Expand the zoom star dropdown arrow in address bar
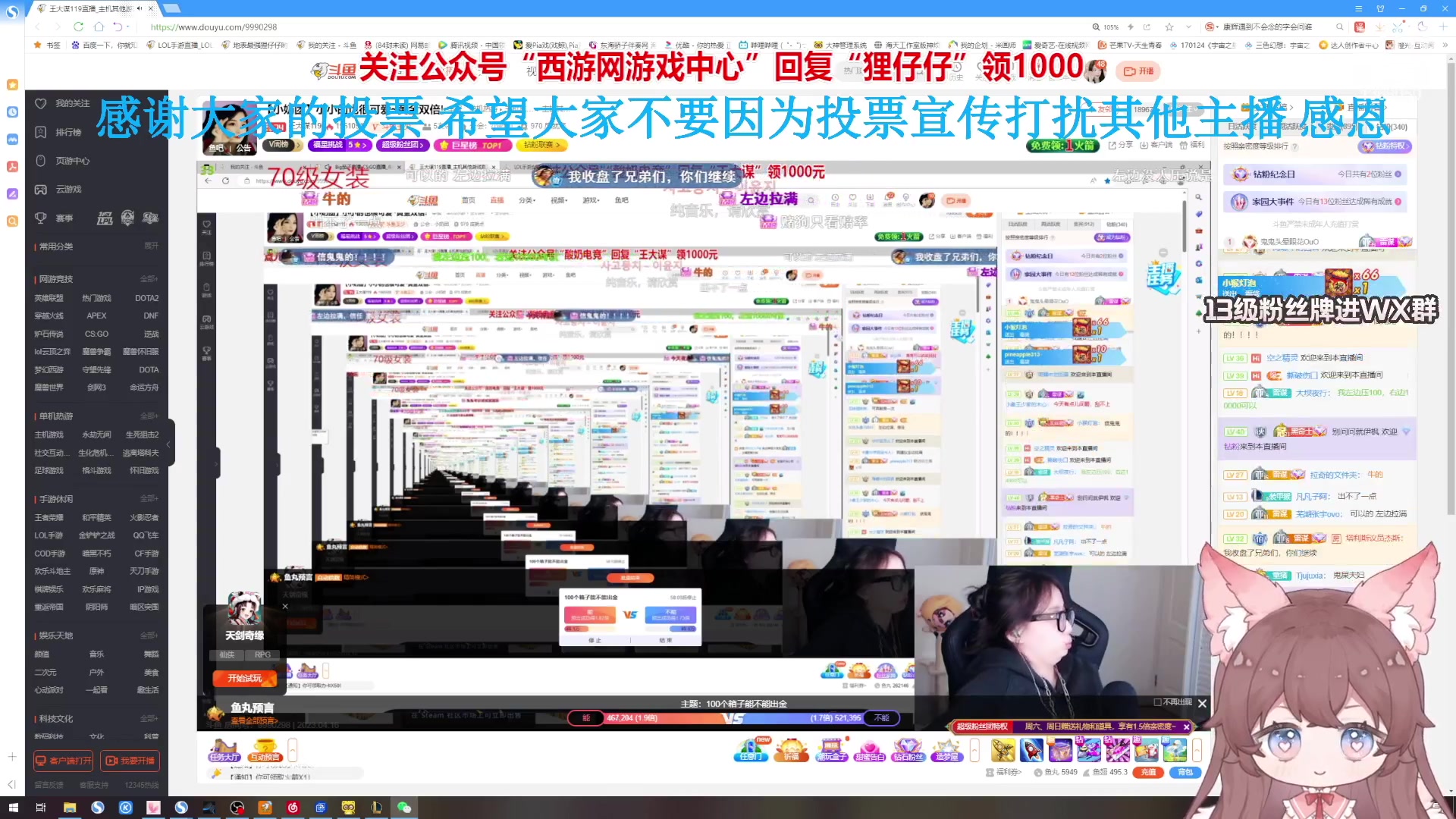The image size is (1456, 819). pyautogui.click(x=1188, y=27)
